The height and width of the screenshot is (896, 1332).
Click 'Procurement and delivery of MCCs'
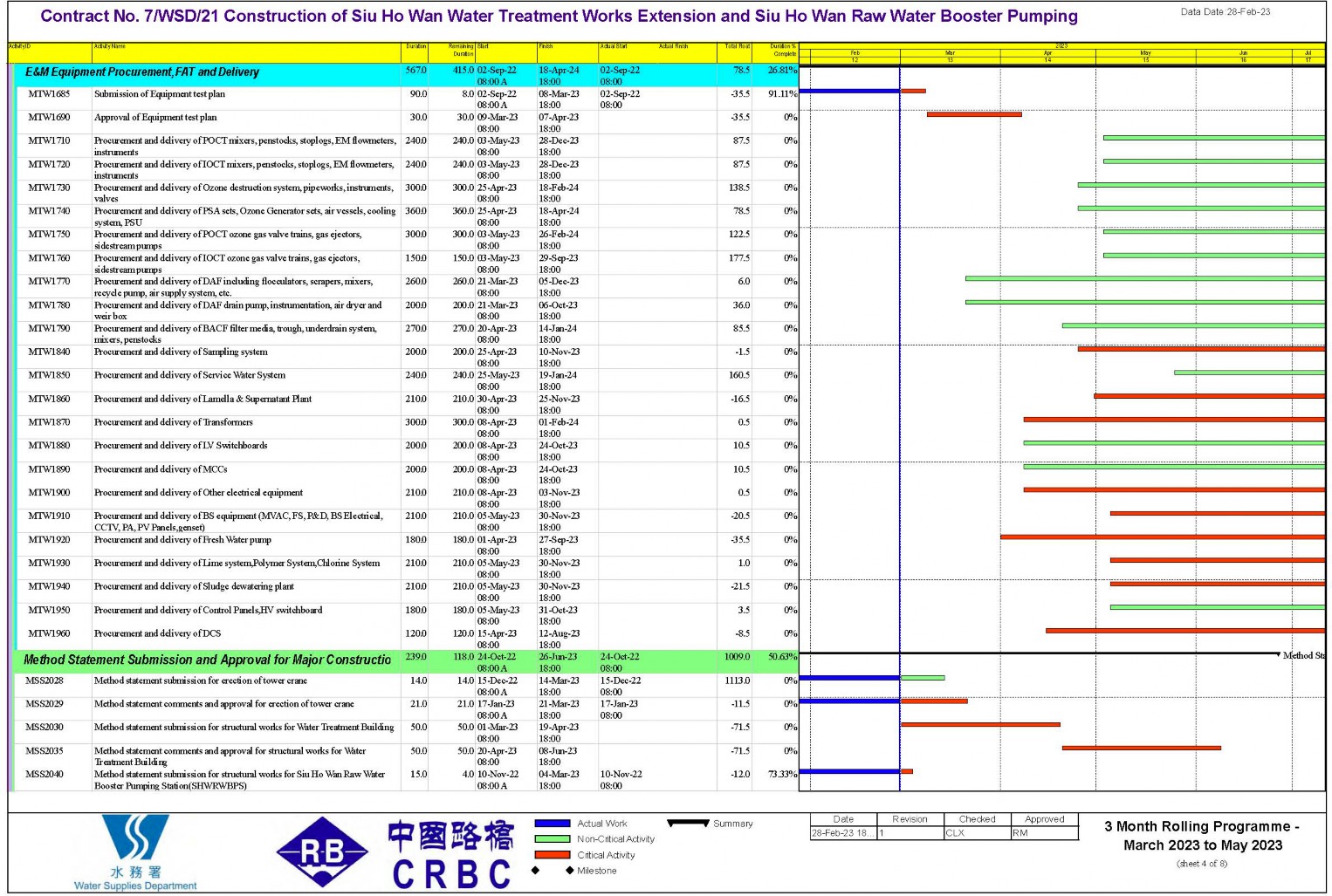[x=161, y=470]
